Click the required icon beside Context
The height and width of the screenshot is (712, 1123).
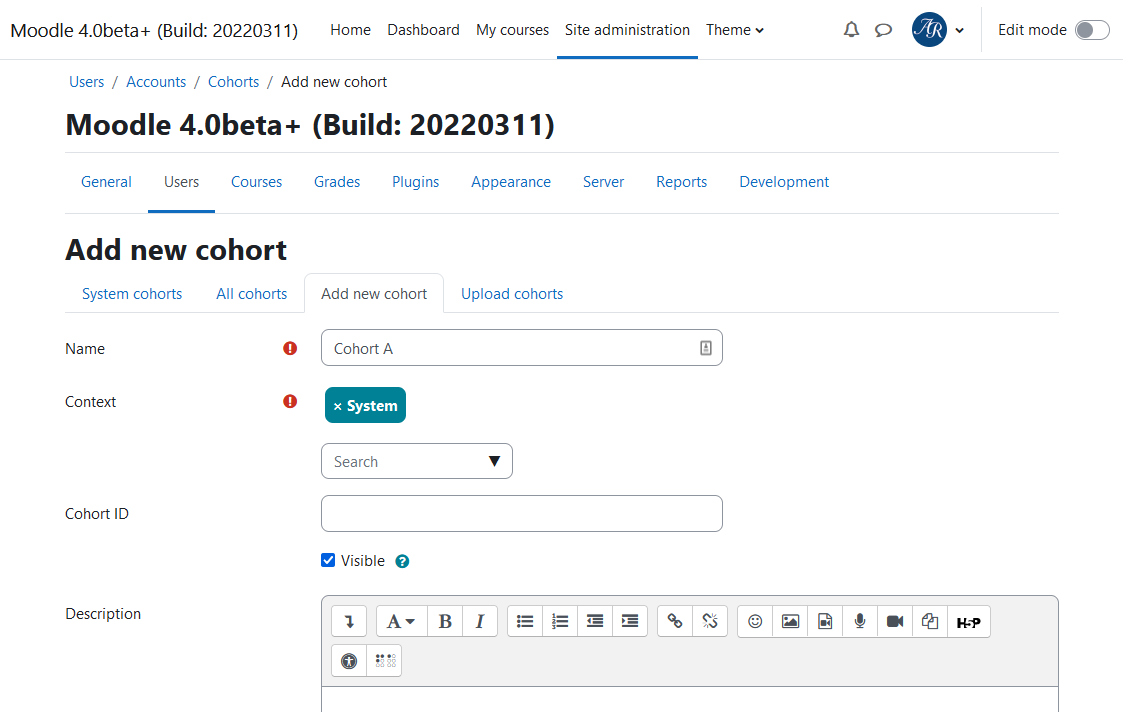290,401
